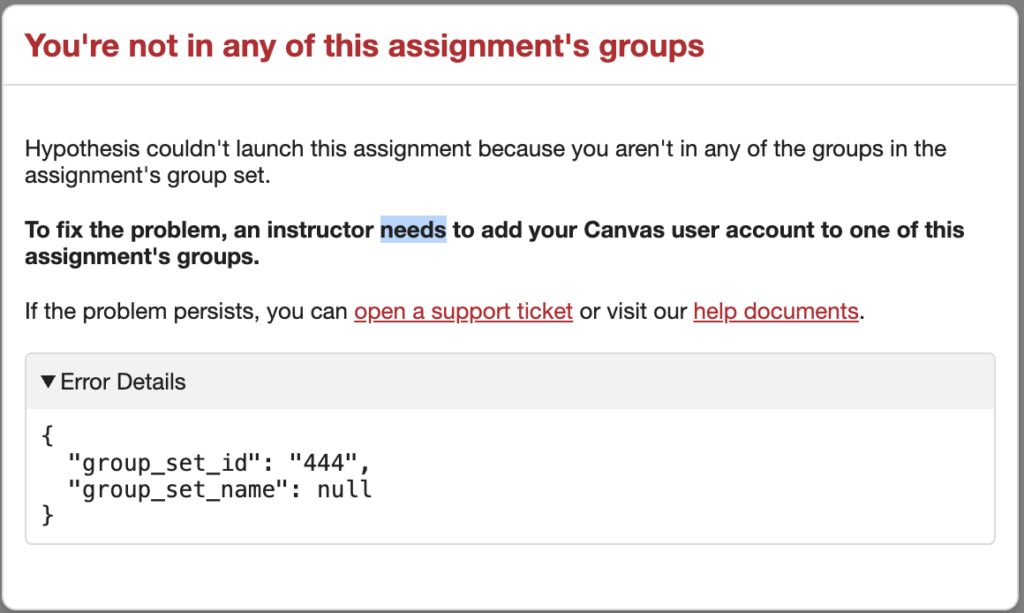Collapse the Error Details disclosure triangle
The image size is (1024, 613).
click(48, 381)
